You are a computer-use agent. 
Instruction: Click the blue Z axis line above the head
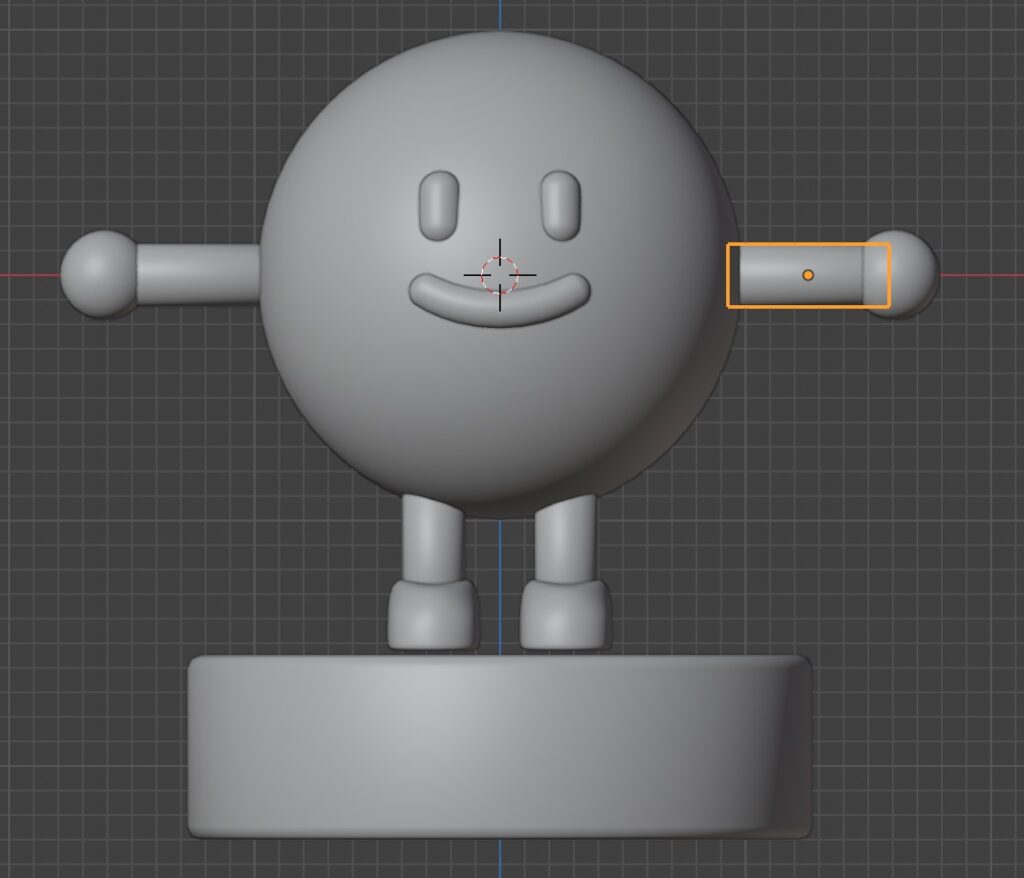[x=500, y=14]
